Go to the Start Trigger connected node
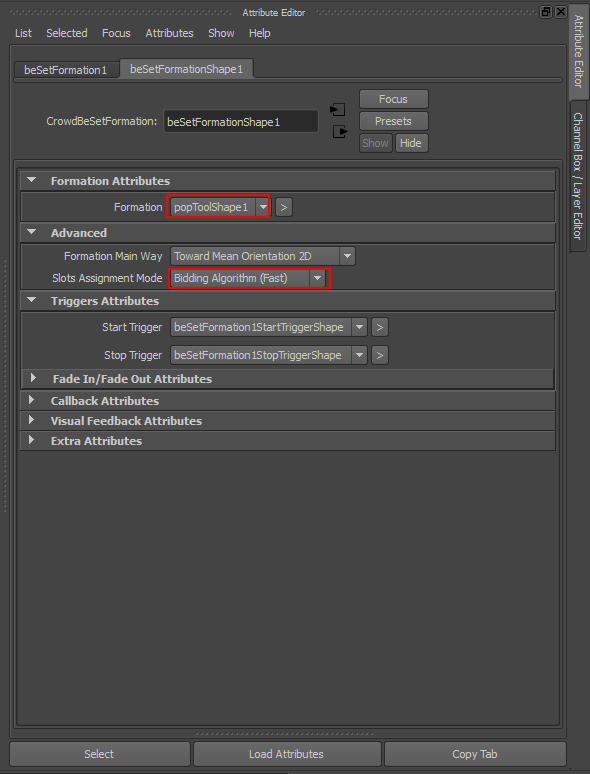This screenshot has height=774, width=590. (380, 327)
